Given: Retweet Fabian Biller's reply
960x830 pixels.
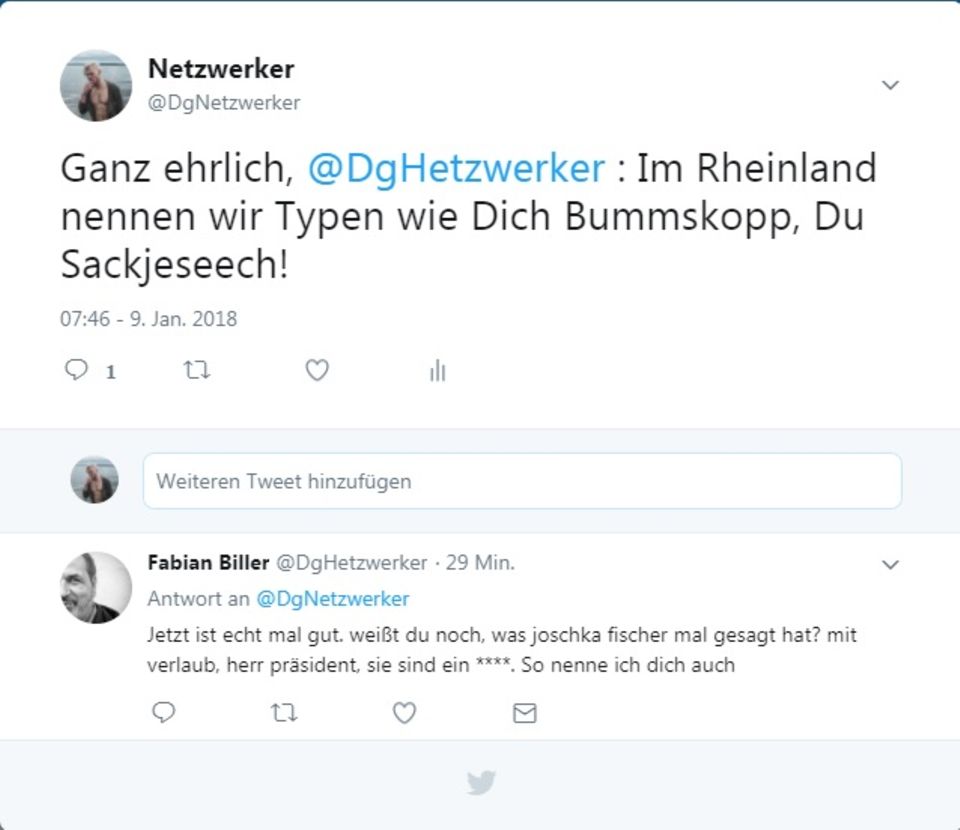Looking at the screenshot, I should 284,712.
